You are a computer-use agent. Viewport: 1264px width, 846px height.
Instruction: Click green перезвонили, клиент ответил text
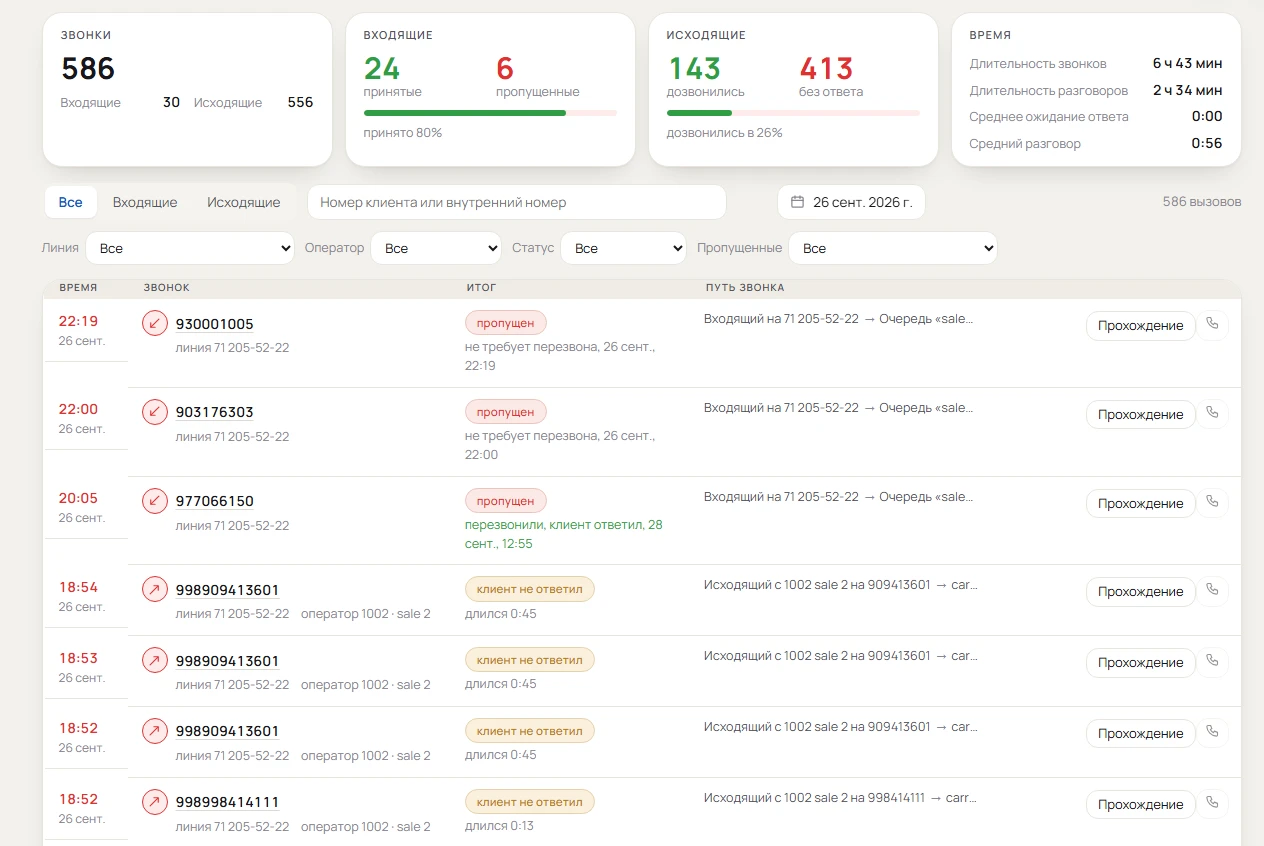point(564,534)
